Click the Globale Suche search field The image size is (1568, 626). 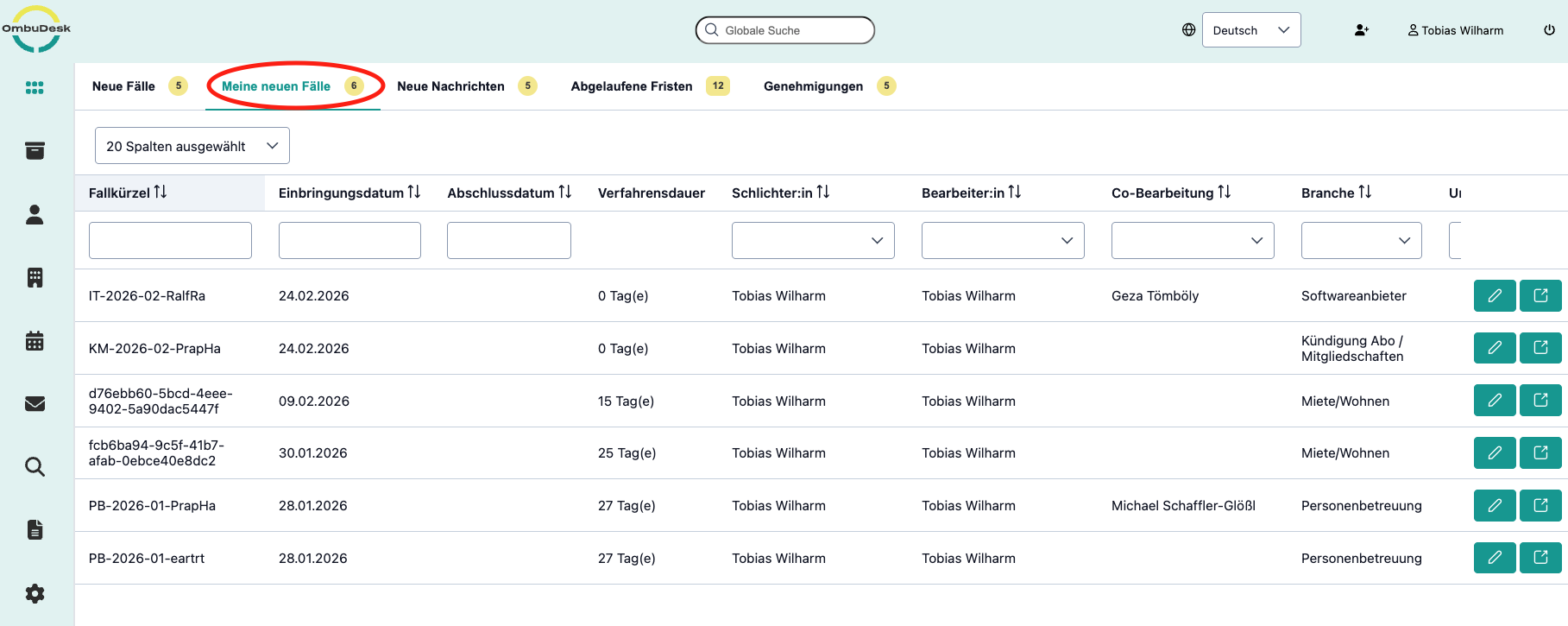click(785, 30)
